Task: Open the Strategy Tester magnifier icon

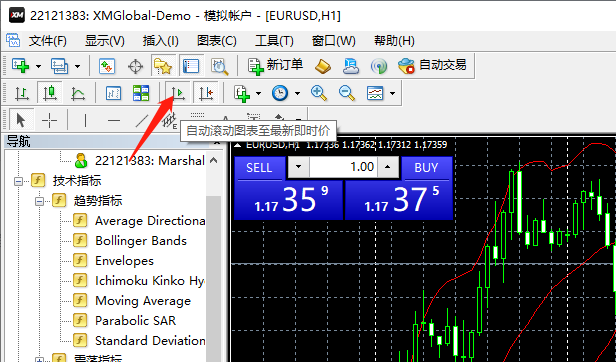Action: (x=219, y=66)
